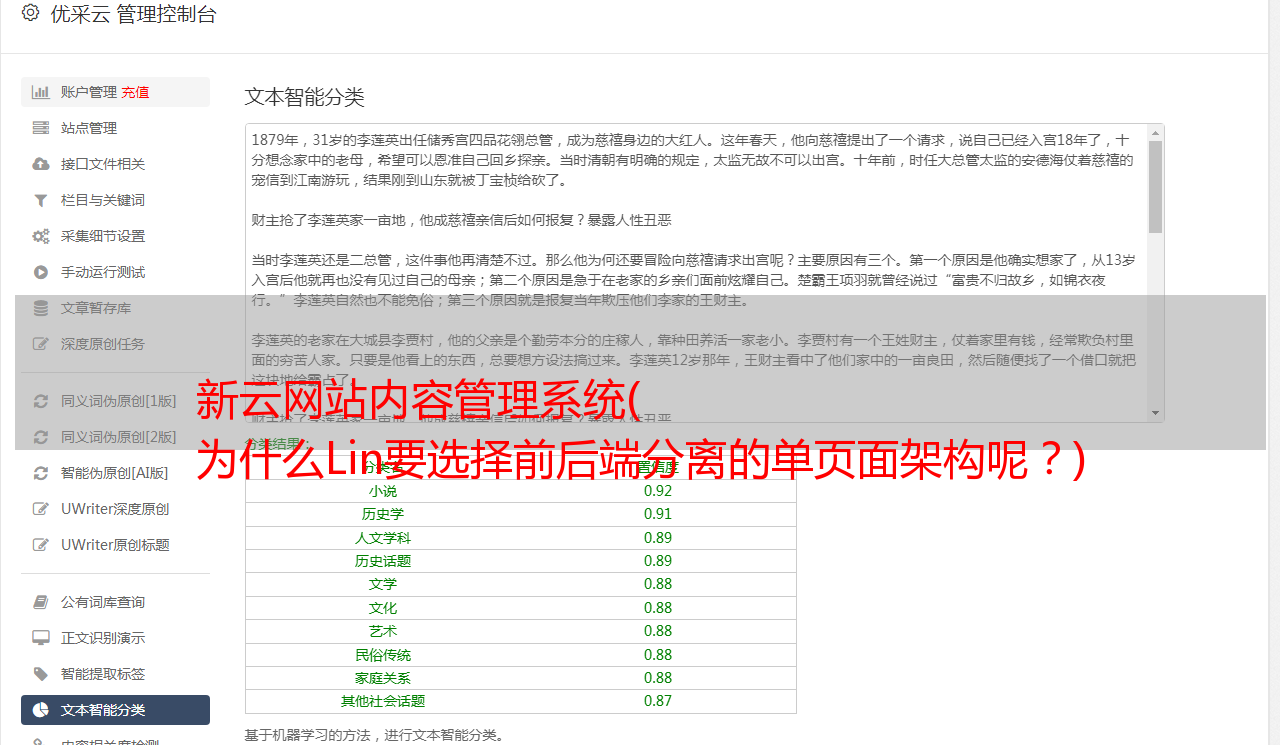Click the monitor icon for 正文识别演示
The image size is (1280, 745).
(x=41, y=638)
